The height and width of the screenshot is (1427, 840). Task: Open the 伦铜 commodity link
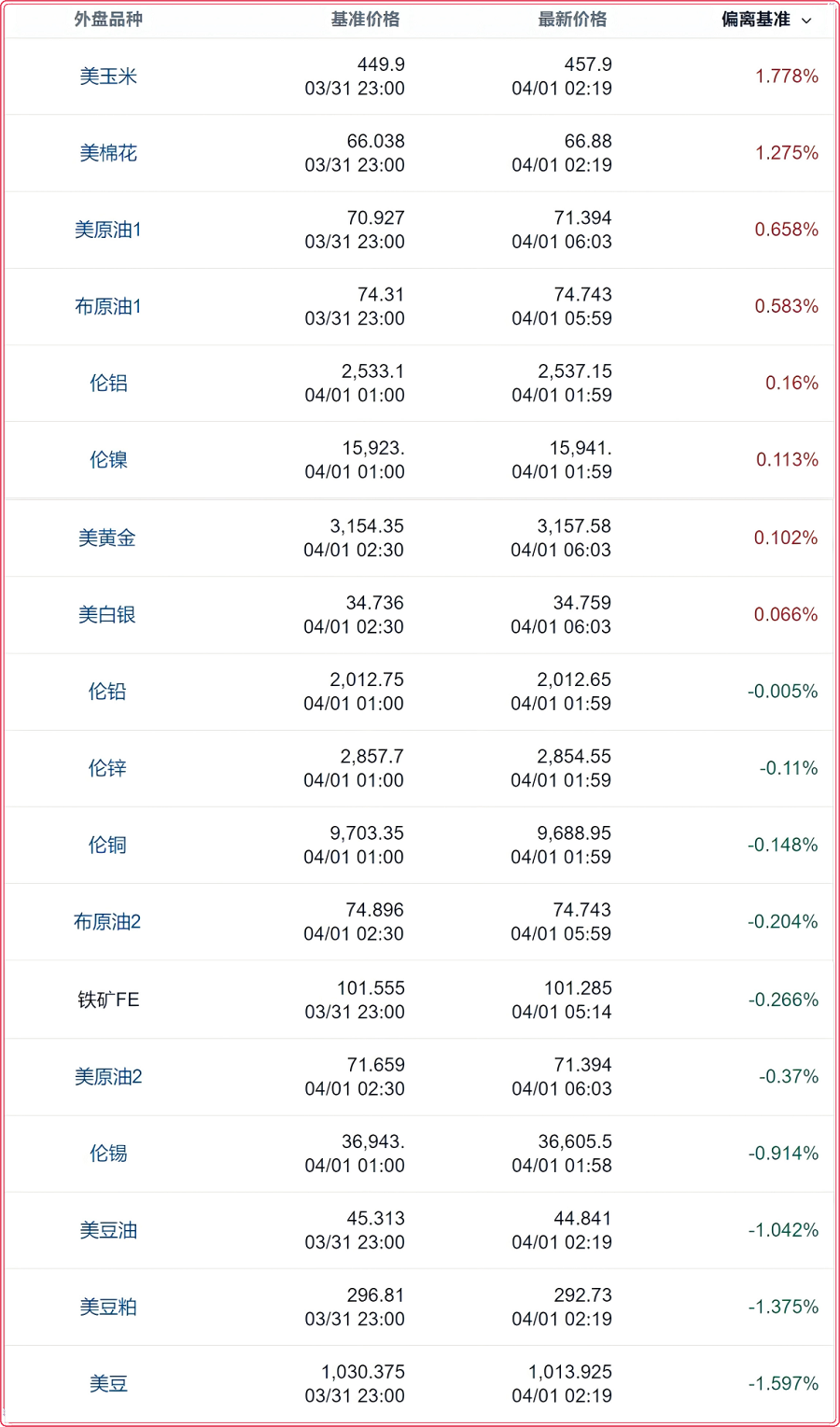pyautogui.click(x=107, y=845)
